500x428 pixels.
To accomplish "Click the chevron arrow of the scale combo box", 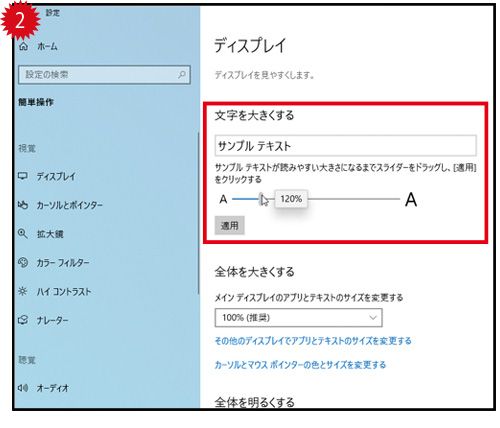I will point(373,318).
